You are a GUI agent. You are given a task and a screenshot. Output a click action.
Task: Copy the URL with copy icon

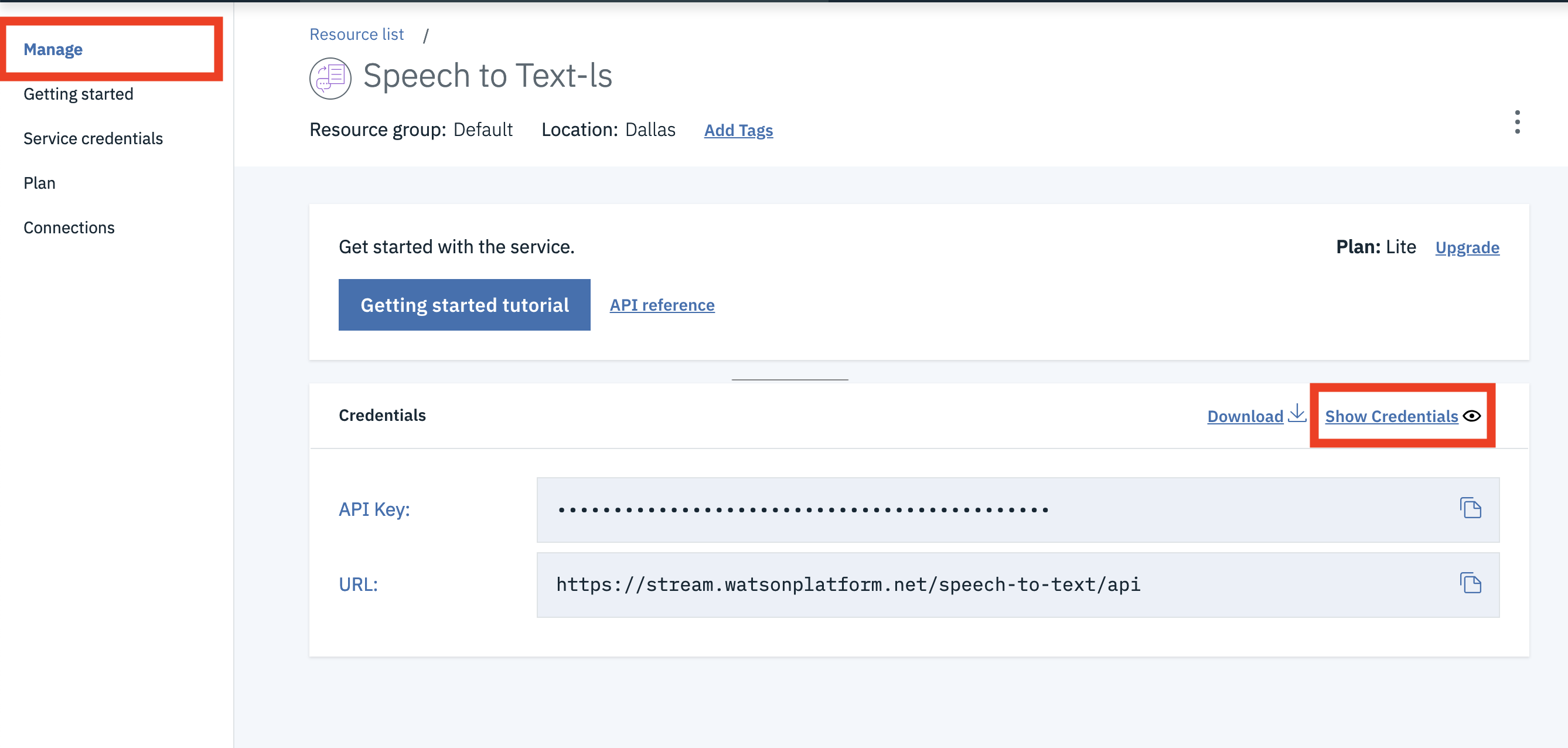(x=1470, y=583)
